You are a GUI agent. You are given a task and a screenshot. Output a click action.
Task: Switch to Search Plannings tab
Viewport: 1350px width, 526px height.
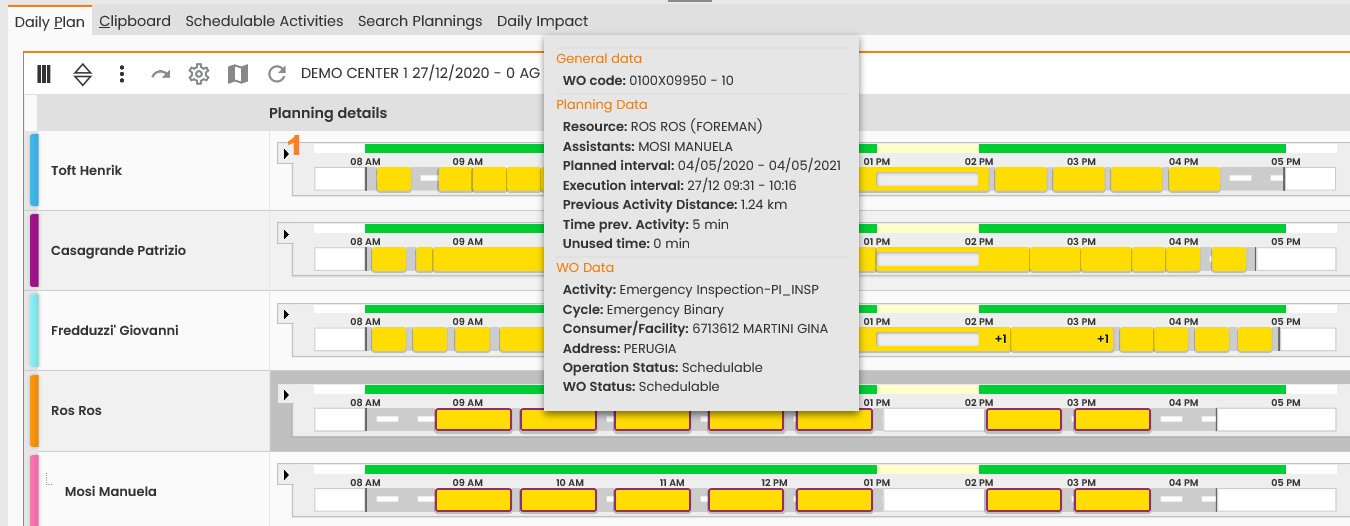(420, 21)
